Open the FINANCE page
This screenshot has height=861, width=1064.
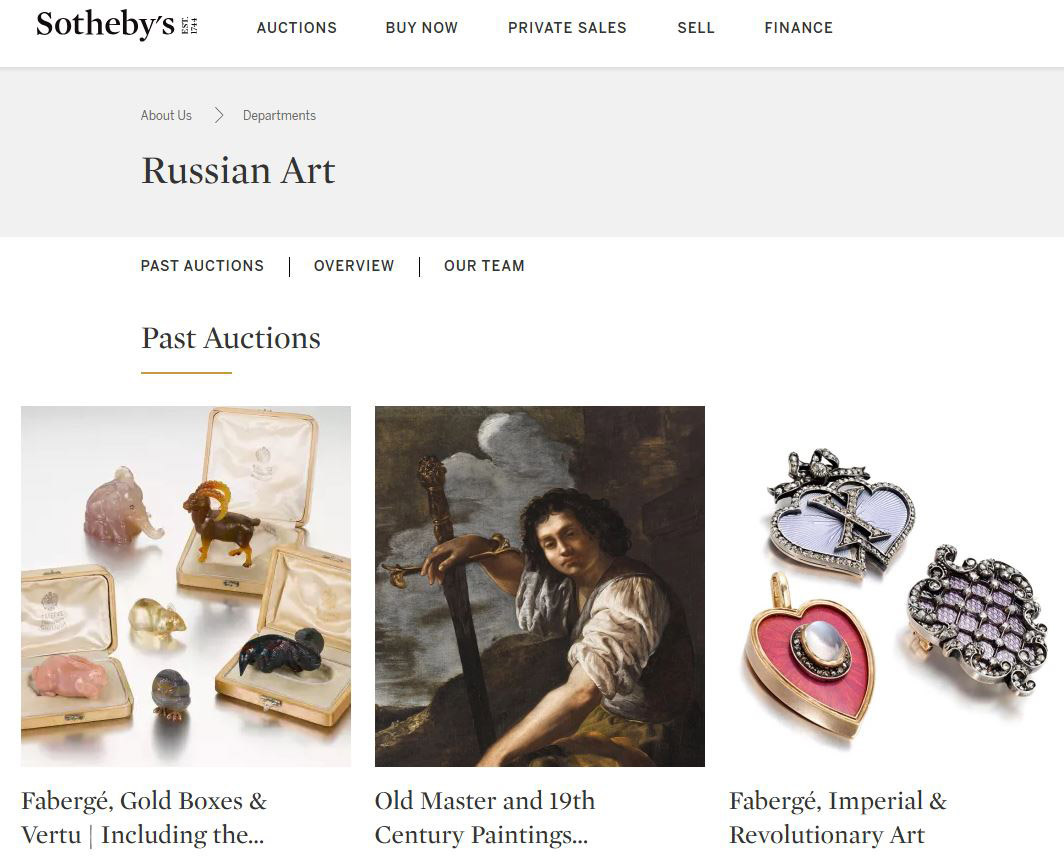pos(798,28)
